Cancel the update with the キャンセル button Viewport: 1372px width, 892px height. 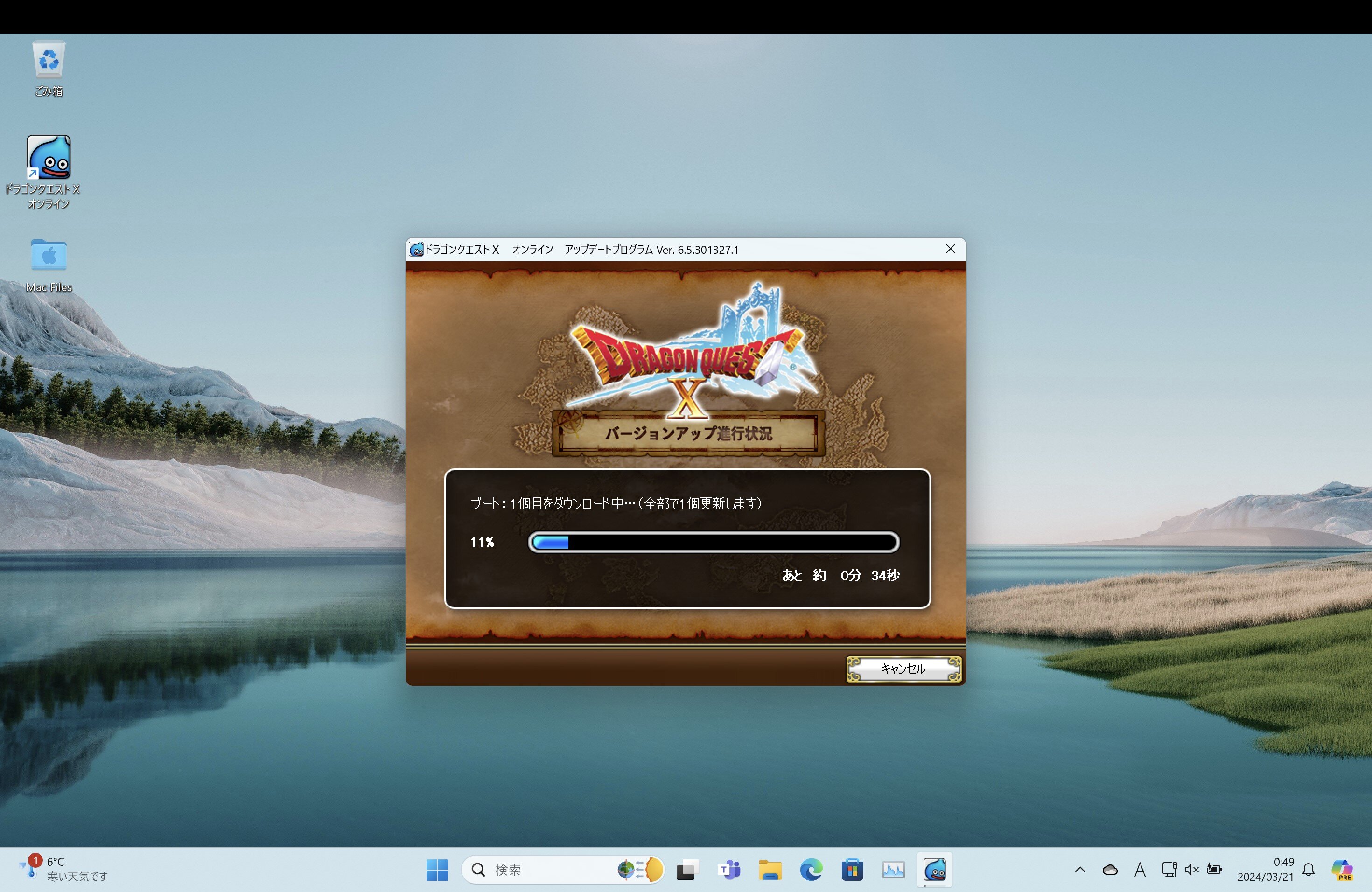pyautogui.click(x=903, y=669)
